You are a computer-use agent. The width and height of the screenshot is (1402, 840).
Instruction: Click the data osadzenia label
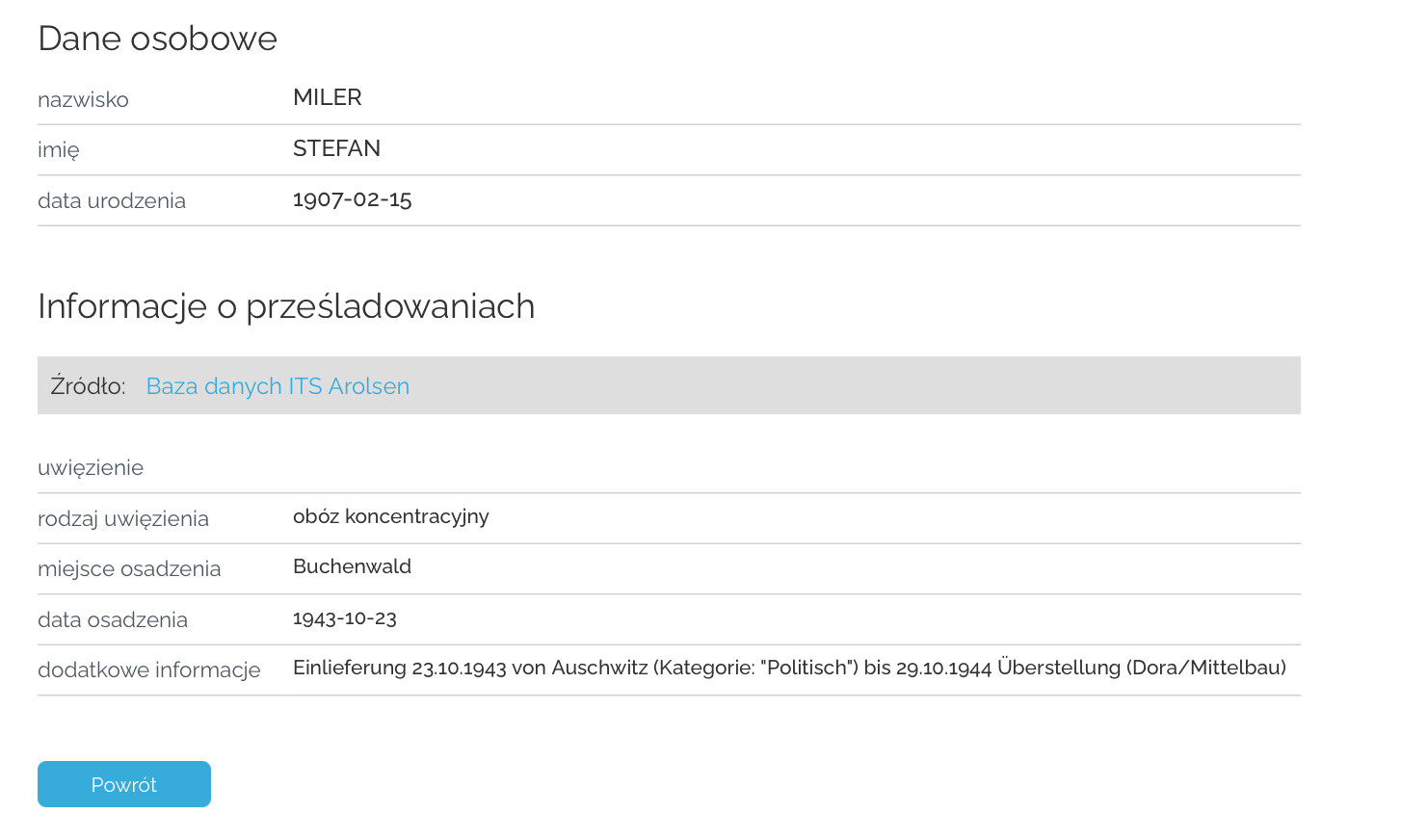pyautogui.click(x=113, y=619)
